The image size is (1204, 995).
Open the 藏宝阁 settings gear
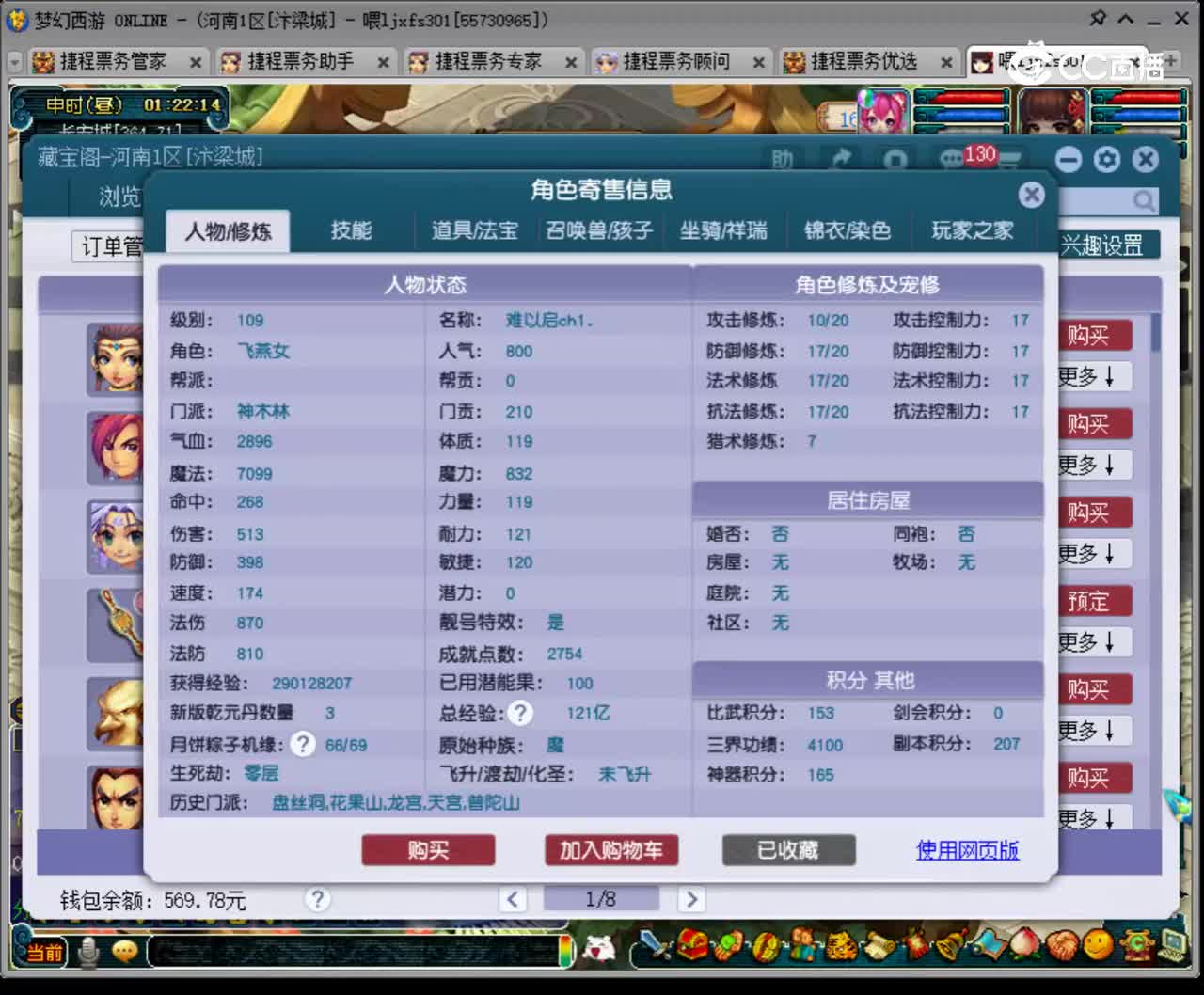(x=1107, y=160)
